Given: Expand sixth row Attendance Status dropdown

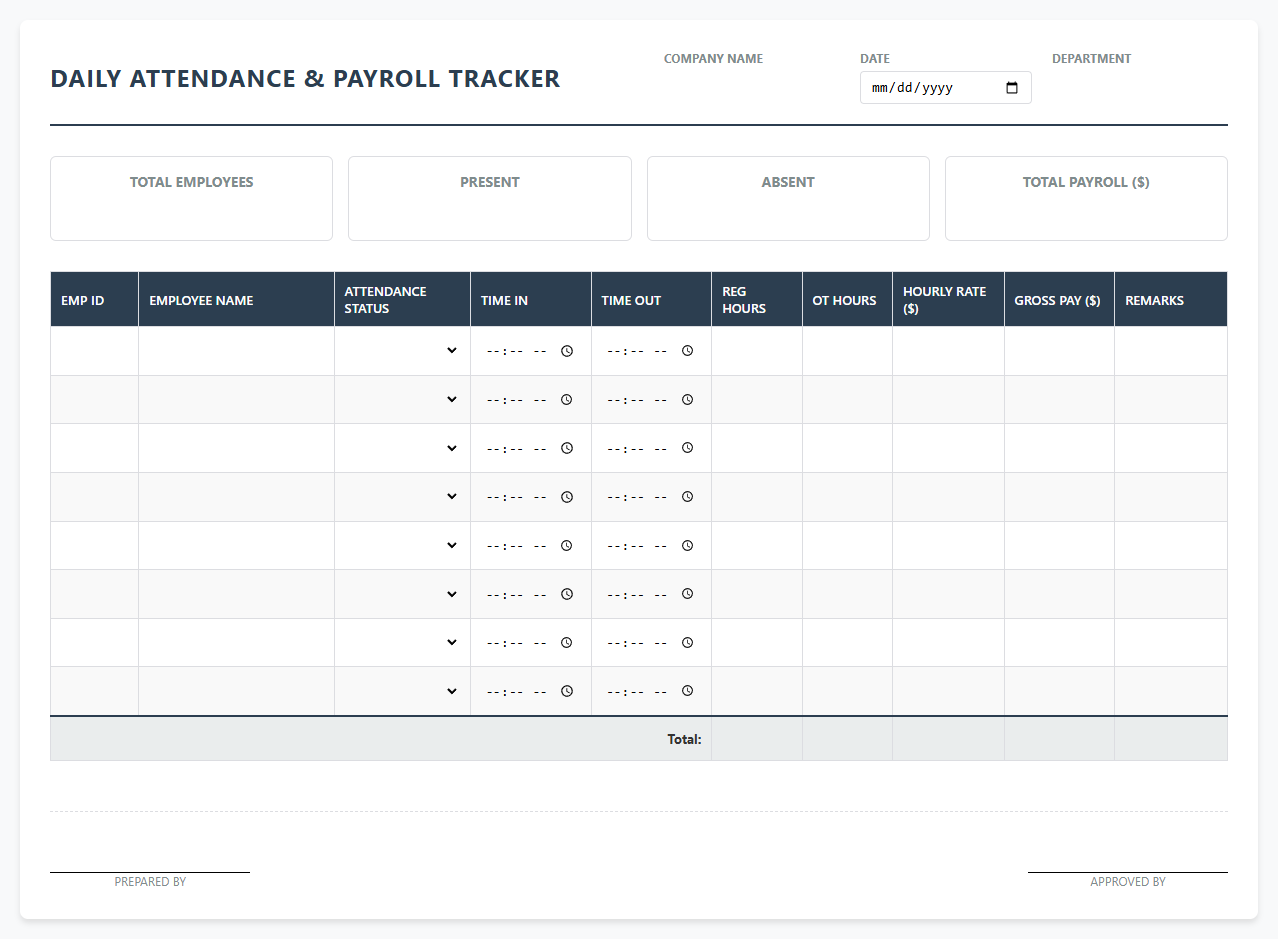Looking at the screenshot, I should click(x=402, y=594).
